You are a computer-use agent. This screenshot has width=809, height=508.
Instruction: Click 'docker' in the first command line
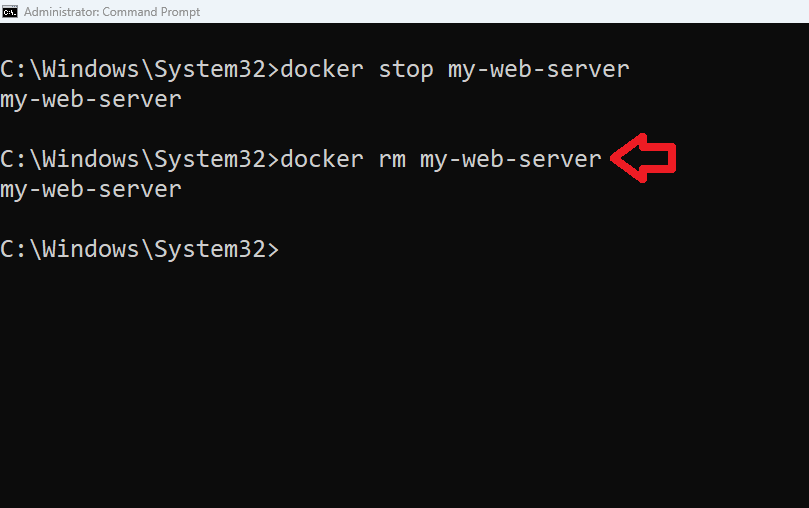322,69
